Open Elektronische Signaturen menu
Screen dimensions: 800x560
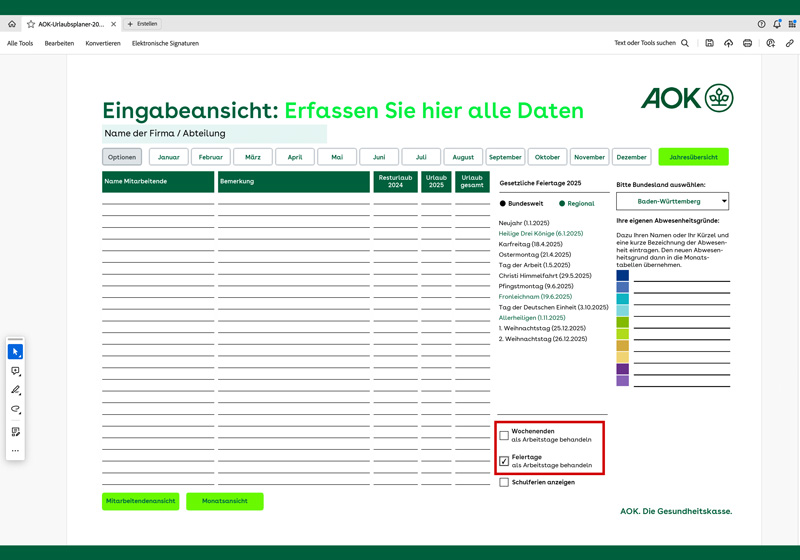coord(165,43)
